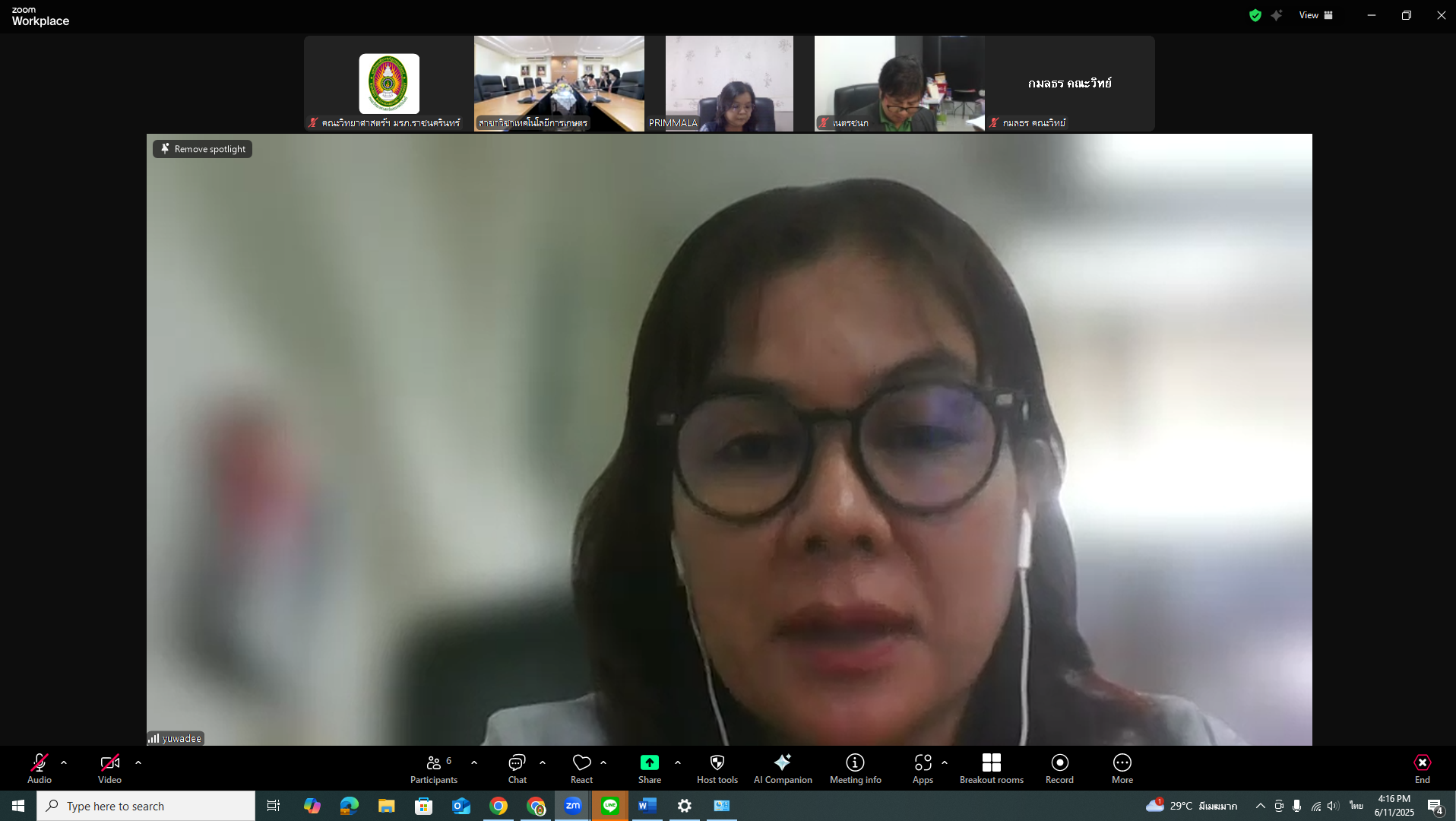This screenshot has height=821, width=1456.
Task: Expand Share options arrow
Action: pos(678,762)
